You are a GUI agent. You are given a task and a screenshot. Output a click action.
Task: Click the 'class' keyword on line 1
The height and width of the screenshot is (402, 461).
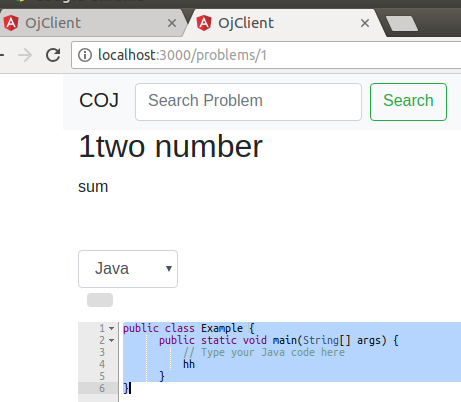pos(180,328)
